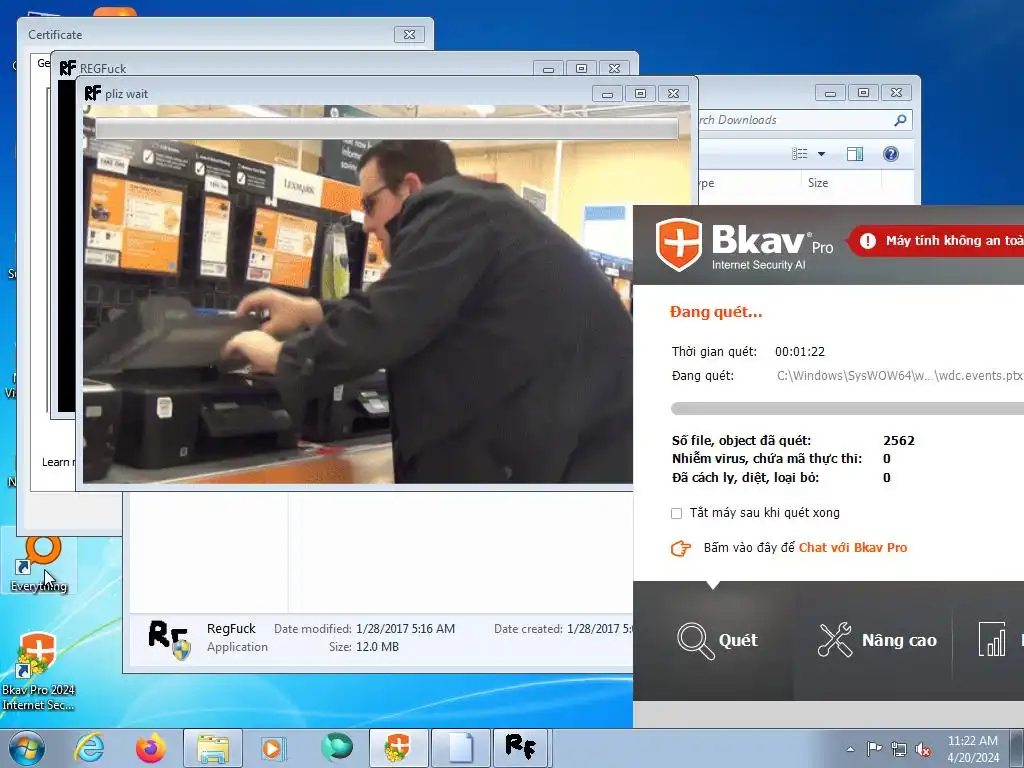Open clock showing 11:22 AM
Image resolution: width=1024 pixels, height=768 pixels.
tap(973, 749)
